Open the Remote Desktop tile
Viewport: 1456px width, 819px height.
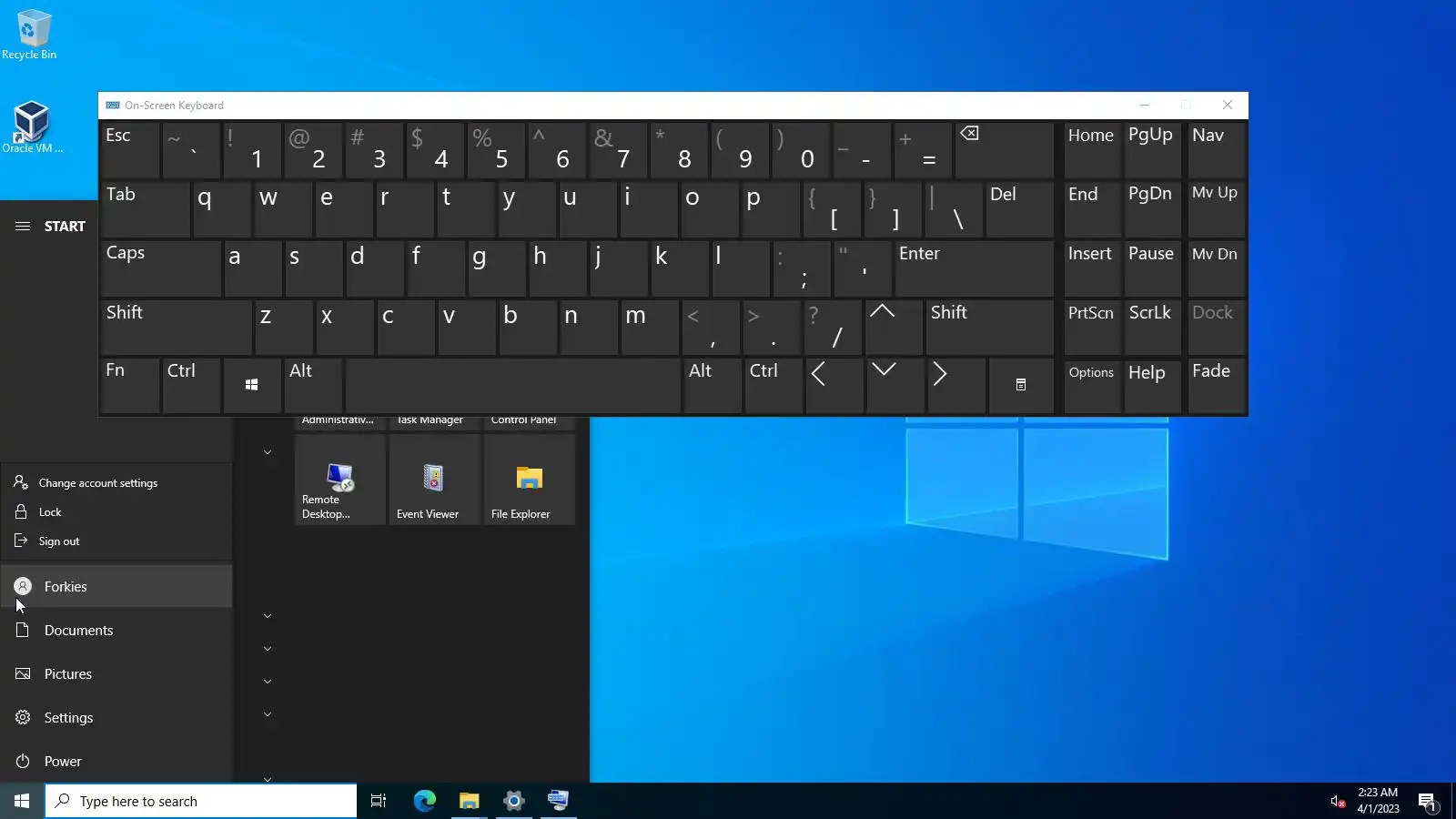(x=340, y=480)
